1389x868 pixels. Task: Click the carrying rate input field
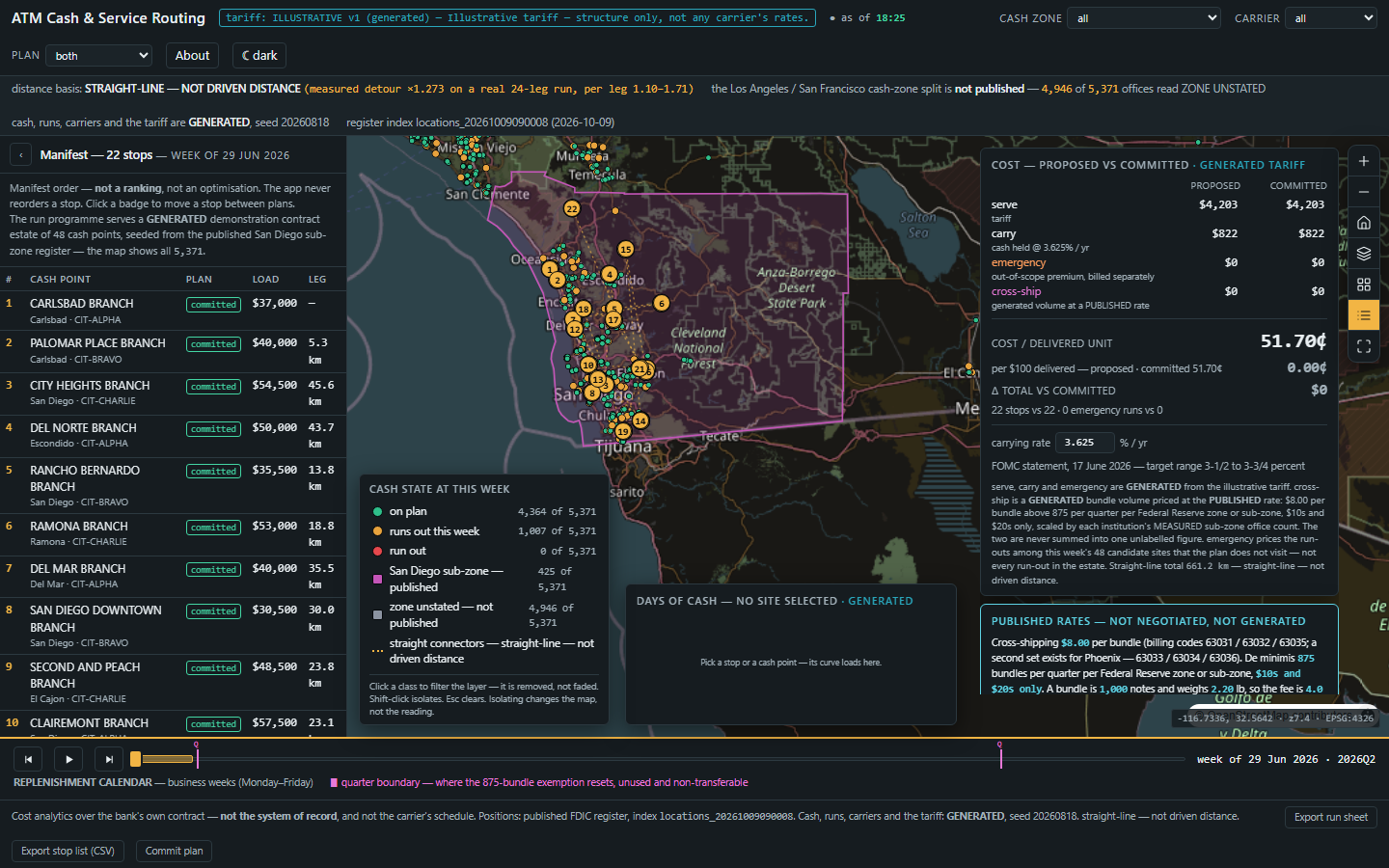(1085, 443)
